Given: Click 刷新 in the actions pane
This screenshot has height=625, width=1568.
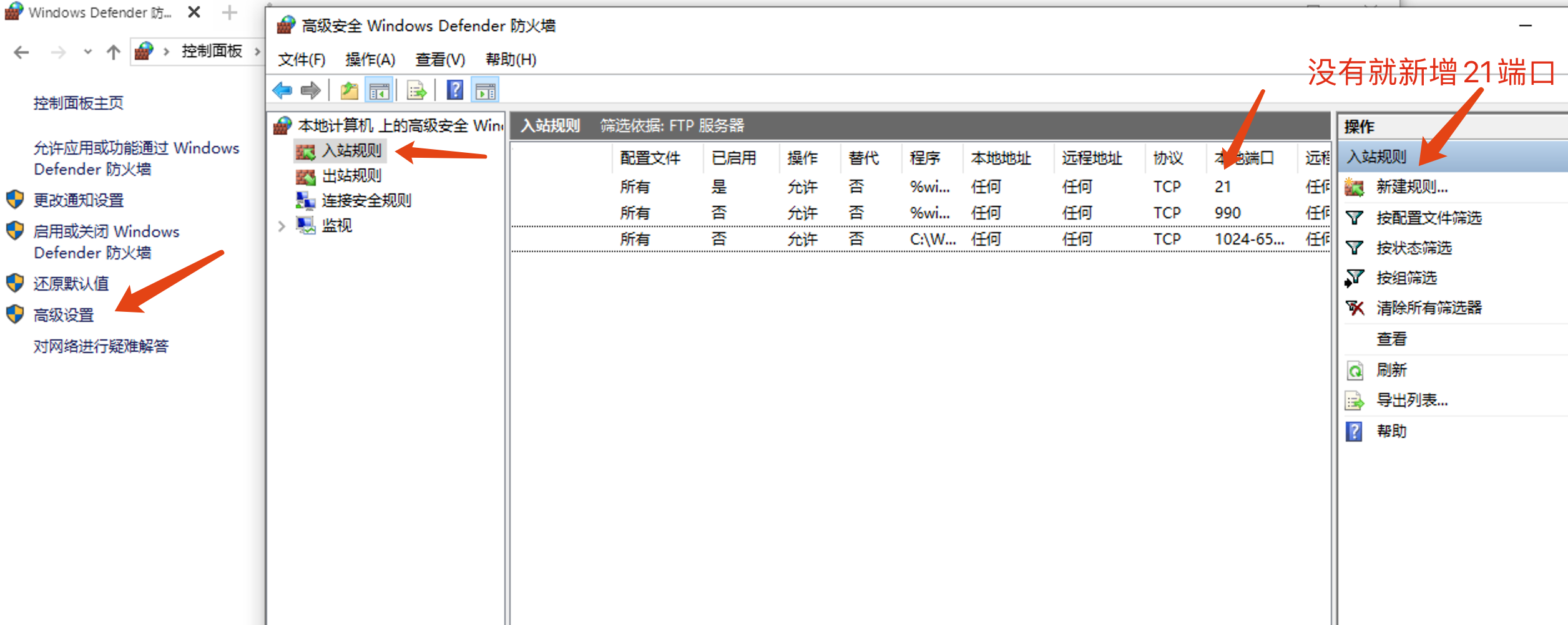Looking at the screenshot, I should coord(1391,370).
